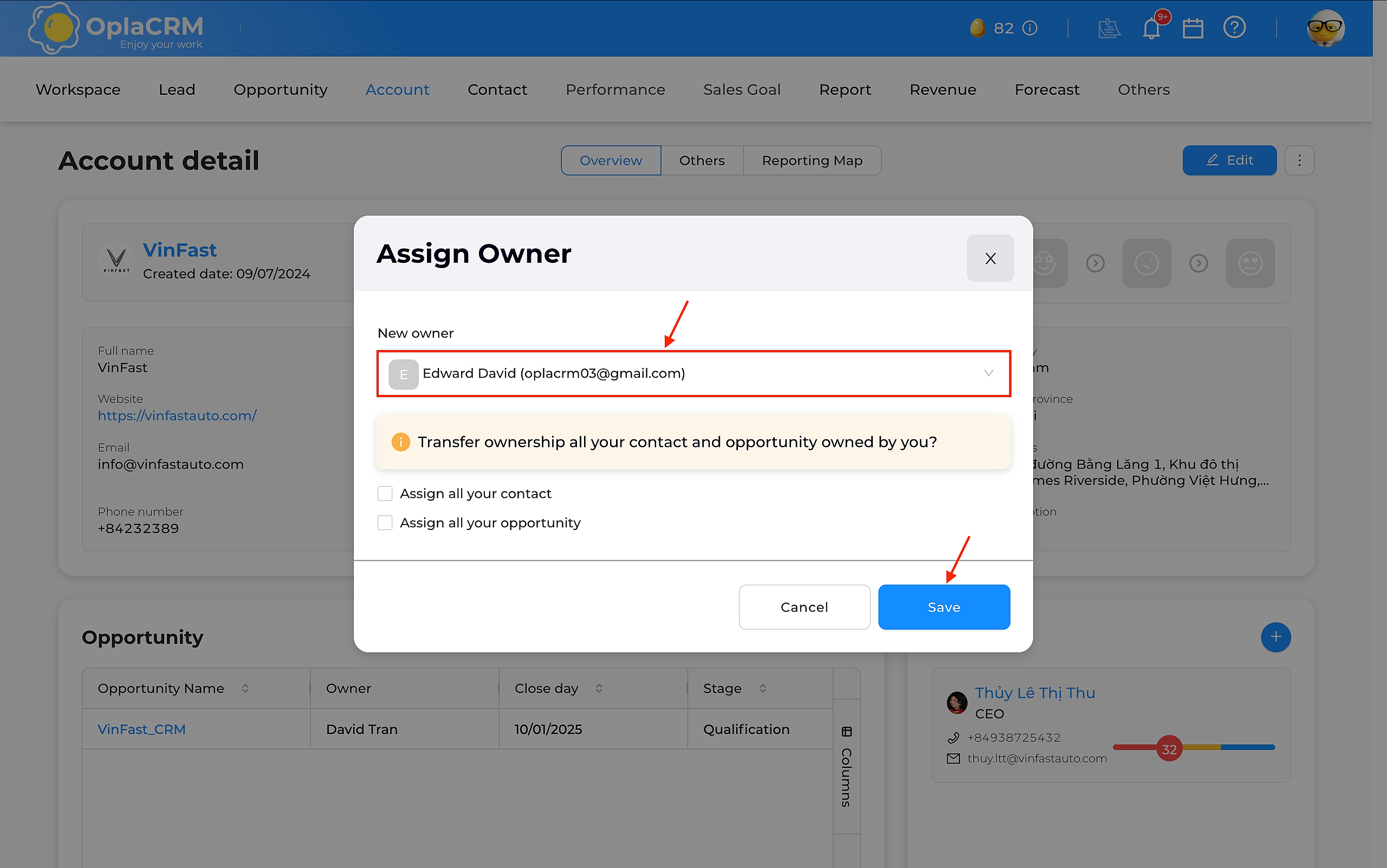
Task: Click the VinFast logo thumbnail
Action: point(116,260)
